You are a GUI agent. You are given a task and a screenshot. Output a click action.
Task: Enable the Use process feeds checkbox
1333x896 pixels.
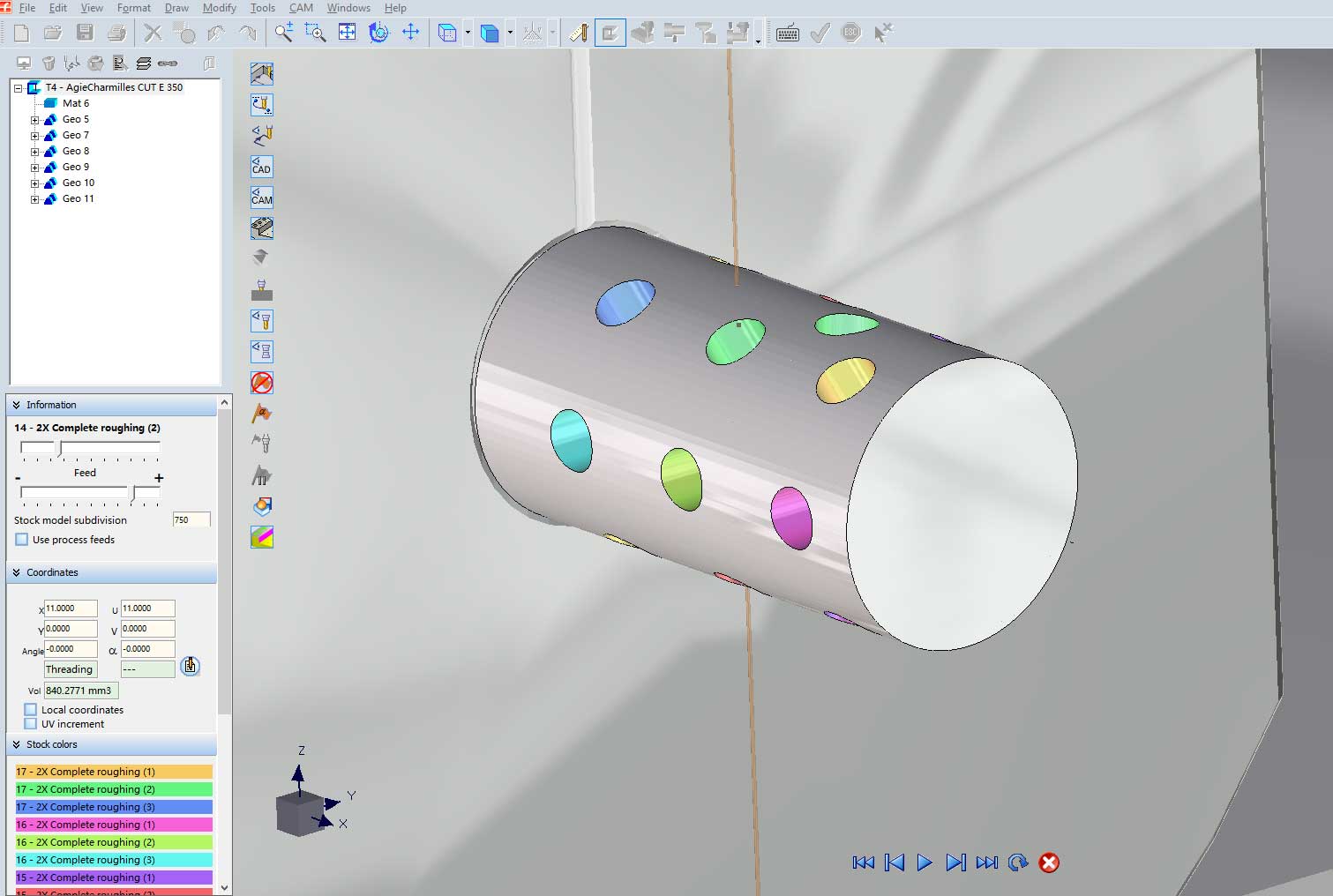click(x=22, y=540)
